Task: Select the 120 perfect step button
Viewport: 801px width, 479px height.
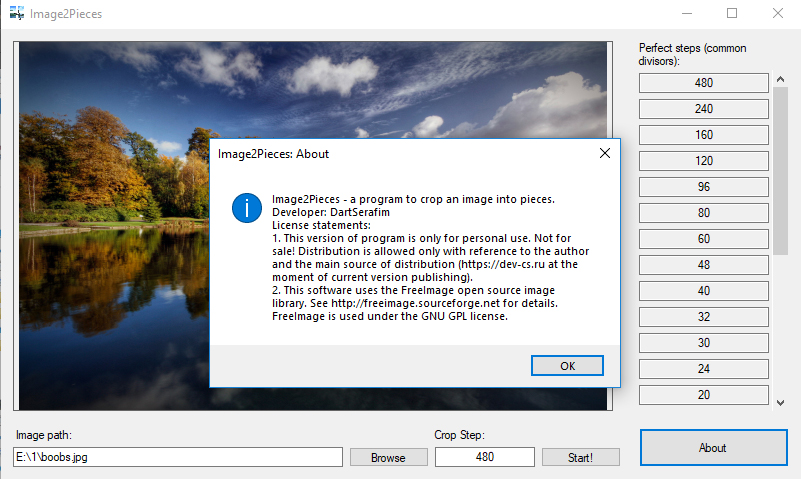Action: click(x=703, y=161)
